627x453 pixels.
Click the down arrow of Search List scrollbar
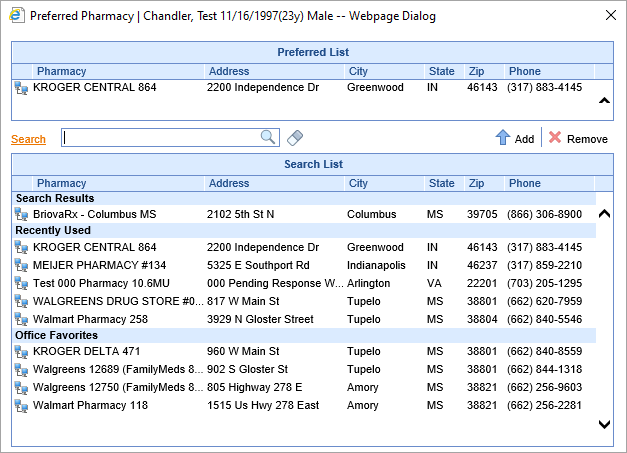(x=604, y=424)
